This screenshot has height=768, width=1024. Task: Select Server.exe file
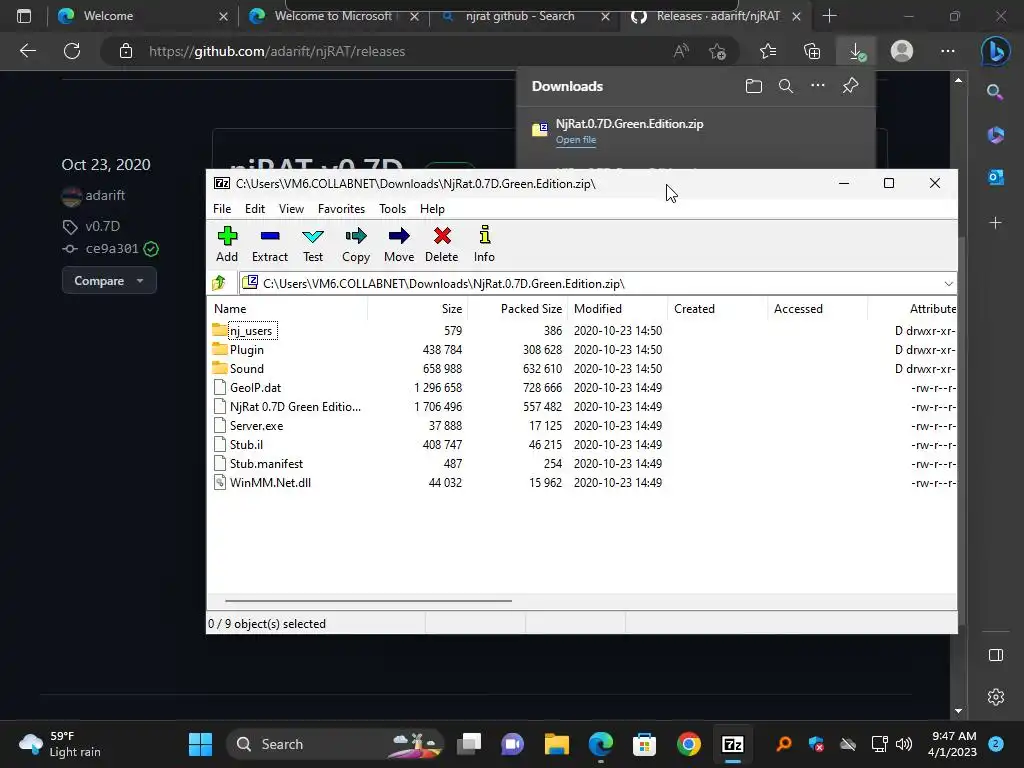tap(257, 426)
